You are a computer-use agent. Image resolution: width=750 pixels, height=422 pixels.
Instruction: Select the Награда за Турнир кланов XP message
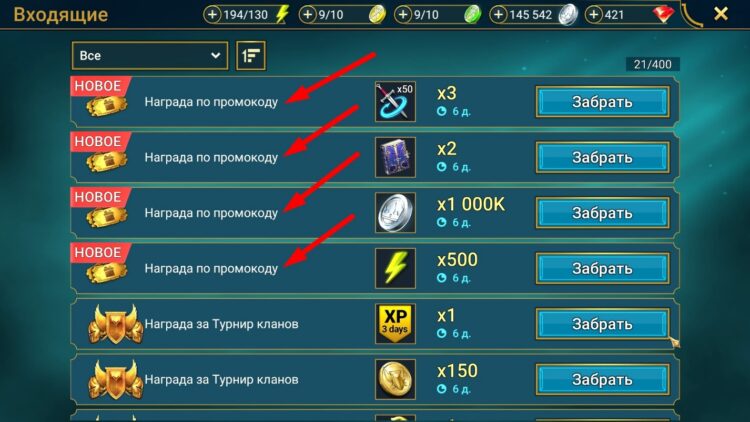point(375,324)
